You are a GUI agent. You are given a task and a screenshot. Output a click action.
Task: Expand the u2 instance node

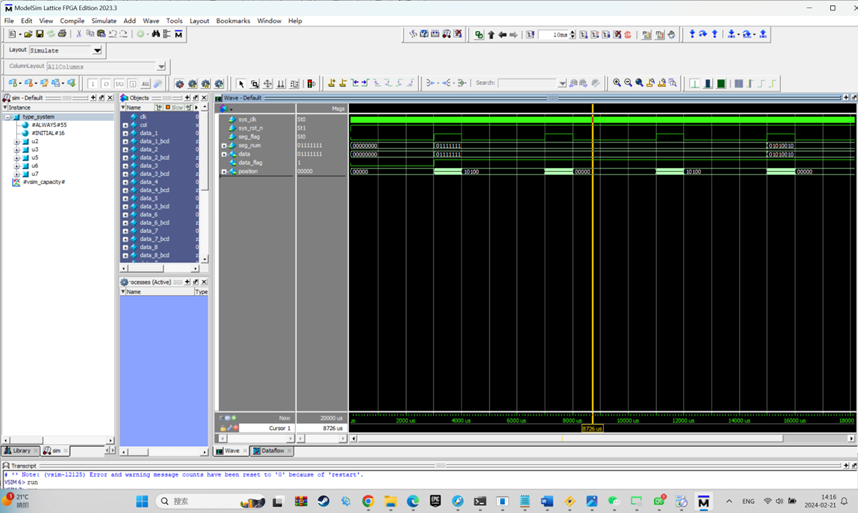(x=16, y=142)
